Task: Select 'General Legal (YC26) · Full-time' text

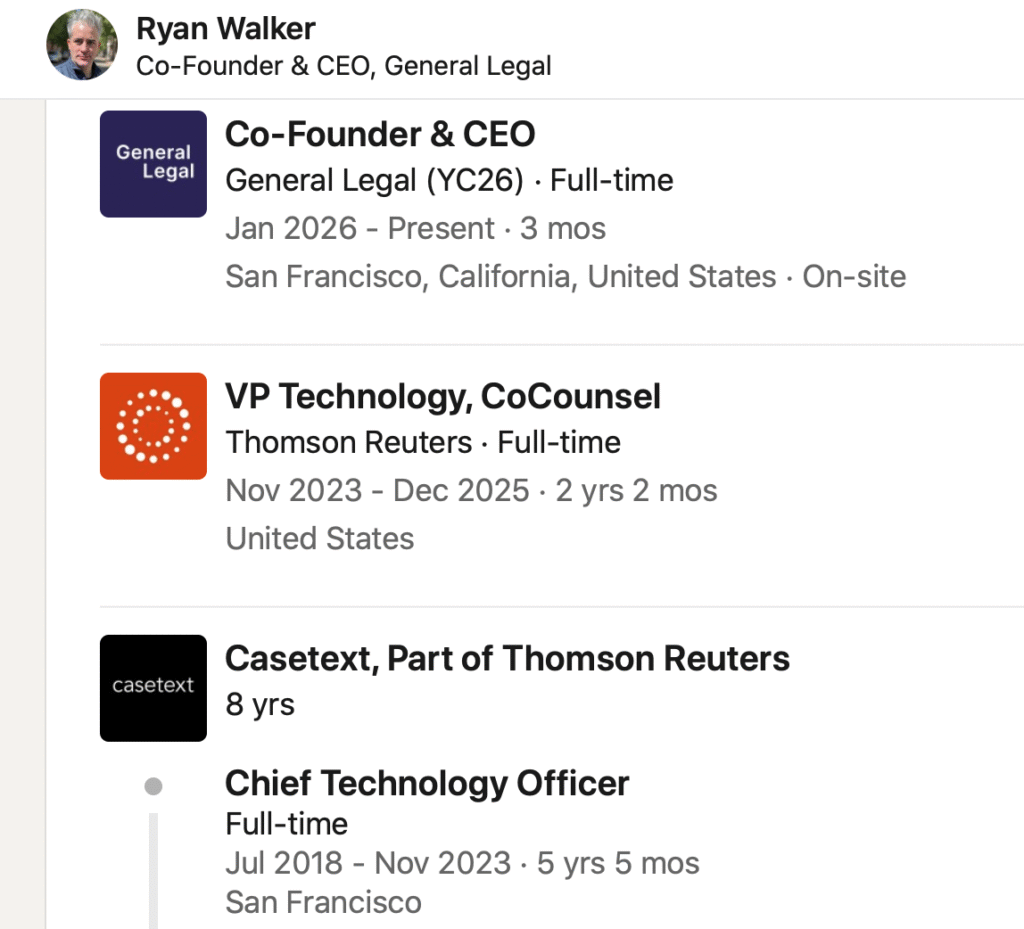Action: [x=449, y=181]
